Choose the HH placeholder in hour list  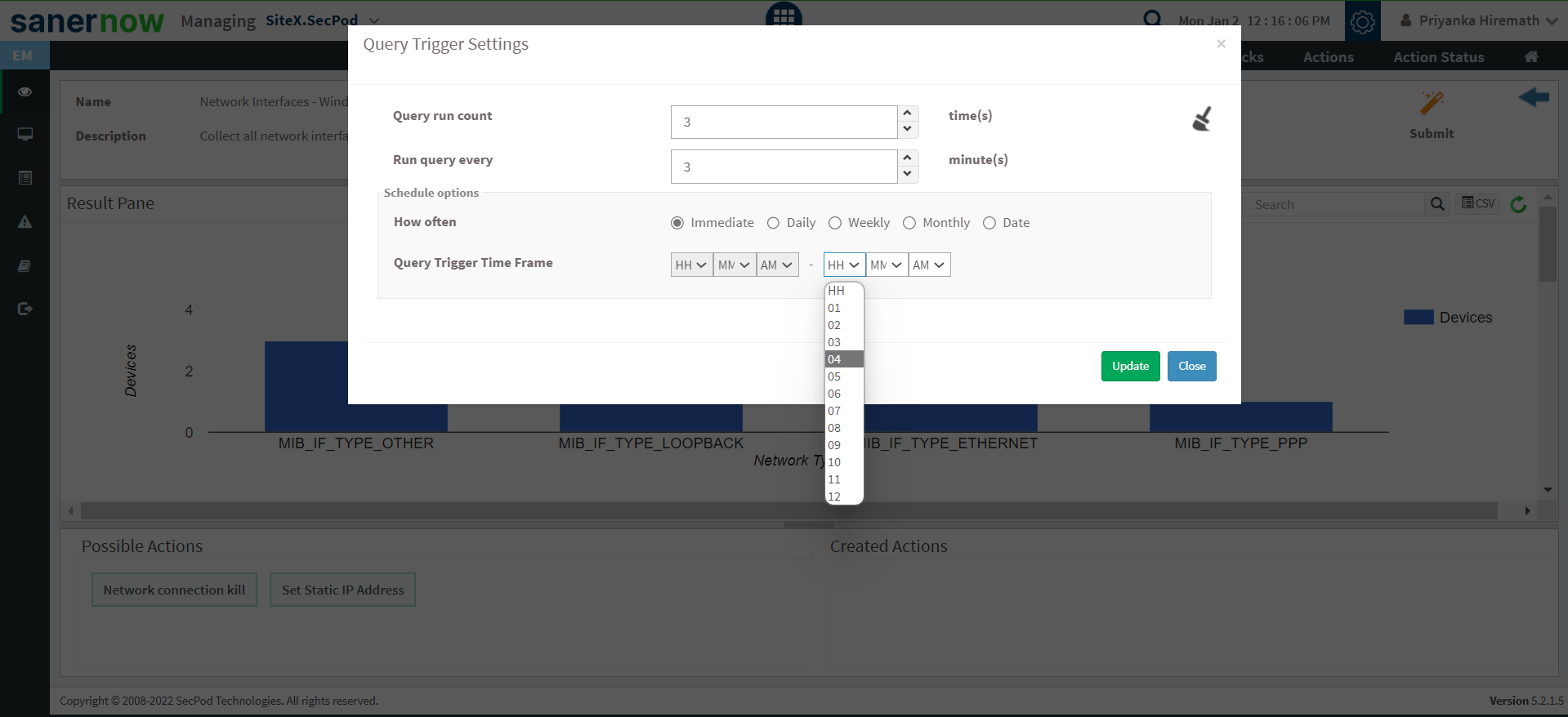(844, 291)
